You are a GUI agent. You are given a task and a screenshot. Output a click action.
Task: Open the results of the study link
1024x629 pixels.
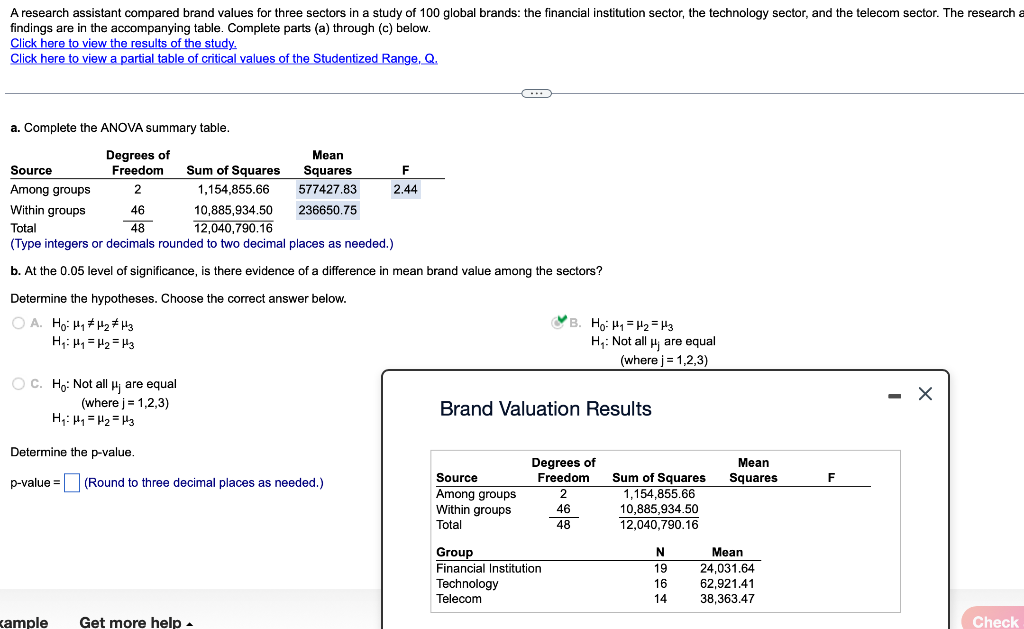coord(123,42)
